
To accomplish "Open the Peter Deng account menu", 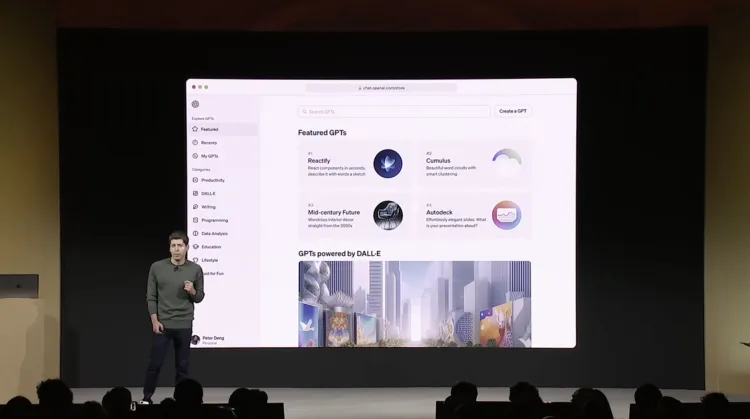I will (x=209, y=340).
